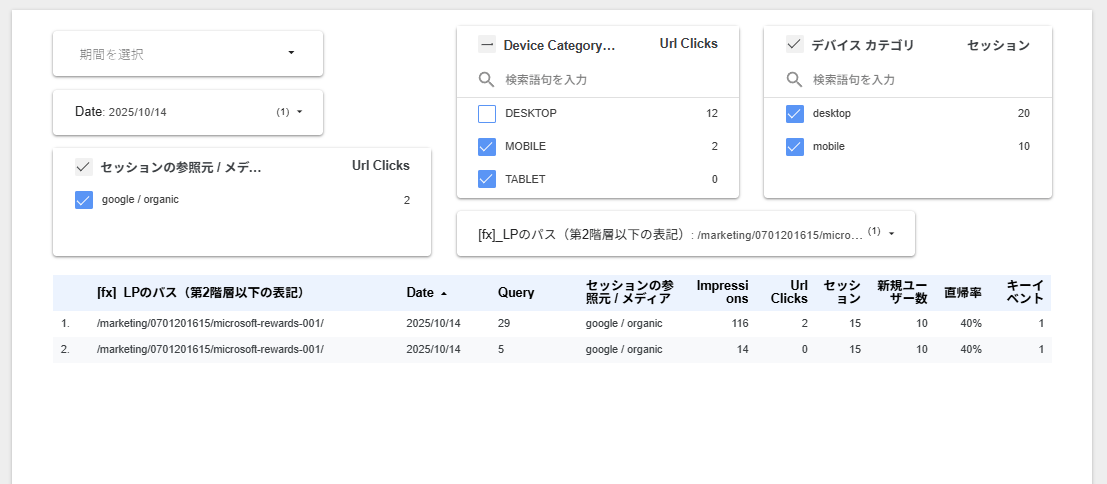Uncheck the google / organic checkbox

pyautogui.click(x=84, y=200)
